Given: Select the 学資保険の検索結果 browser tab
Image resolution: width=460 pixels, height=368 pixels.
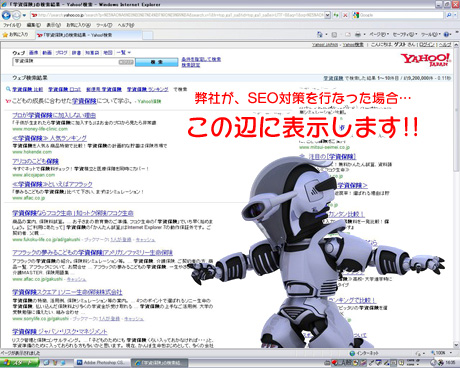Looking at the screenshot, I should tap(88, 35).
